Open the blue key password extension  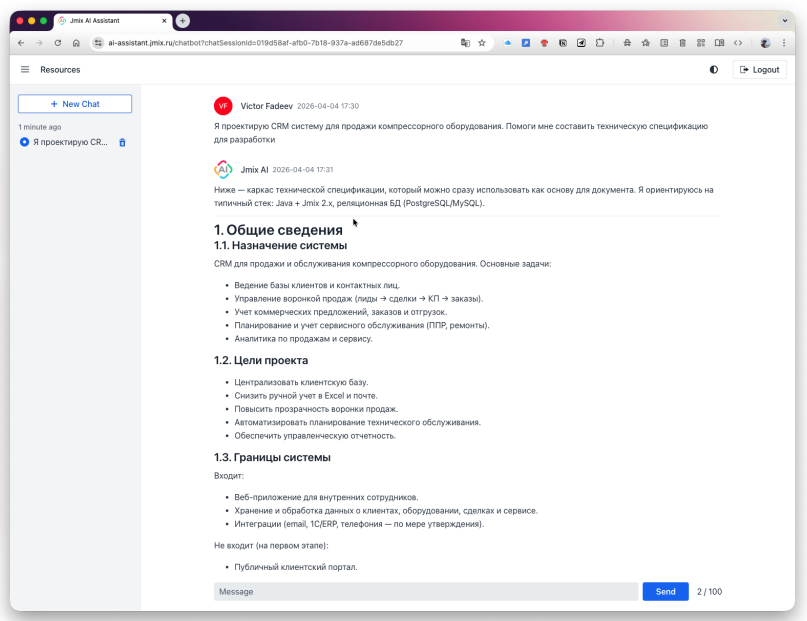tap(525, 43)
